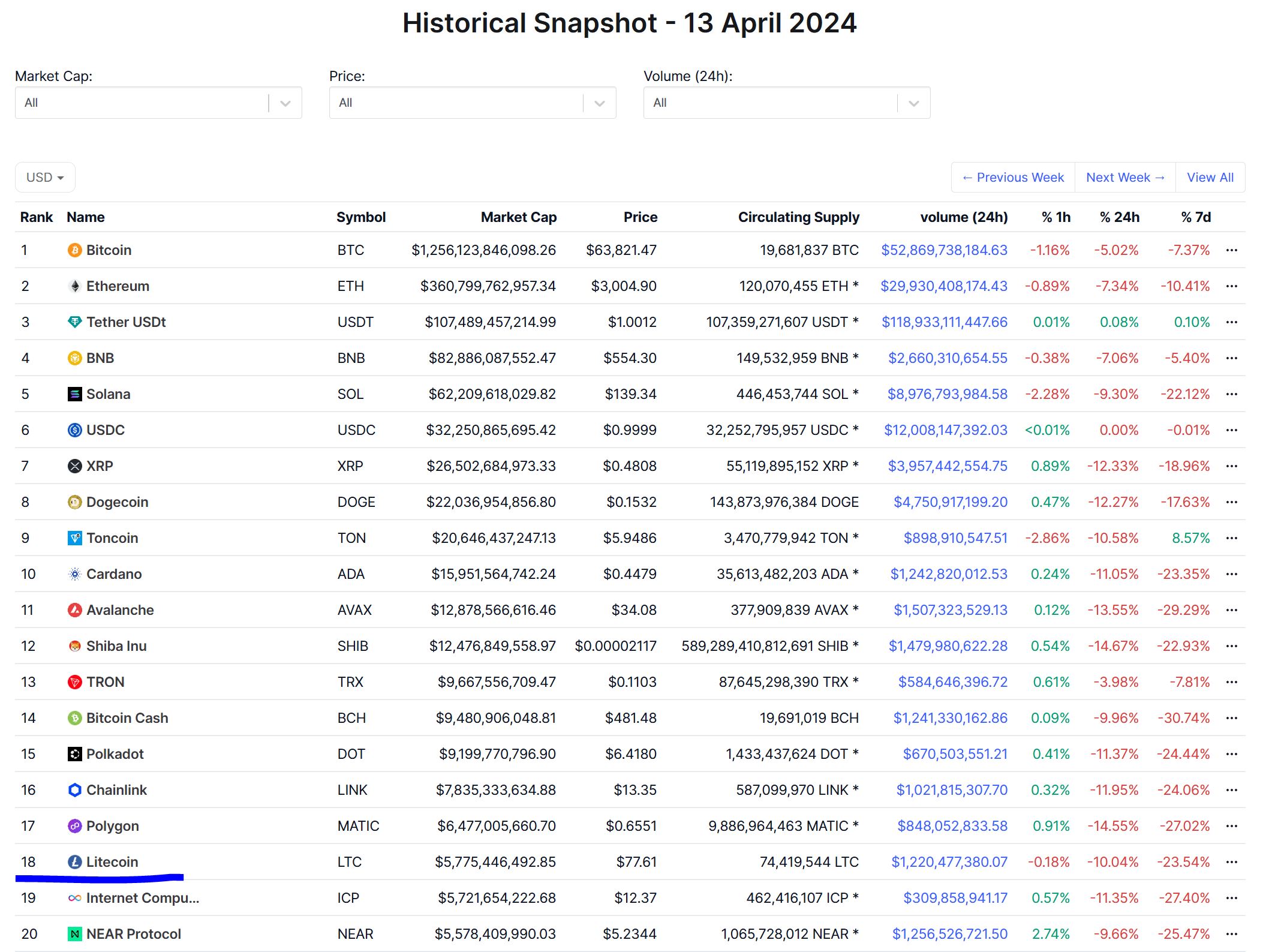Click the View All button
This screenshot has width=1266, height=952.
coord(1210,178)
